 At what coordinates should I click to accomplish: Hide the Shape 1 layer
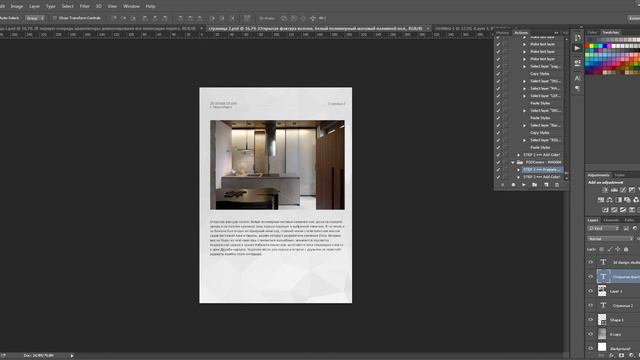pyautogui.click(x=591, y=320)
